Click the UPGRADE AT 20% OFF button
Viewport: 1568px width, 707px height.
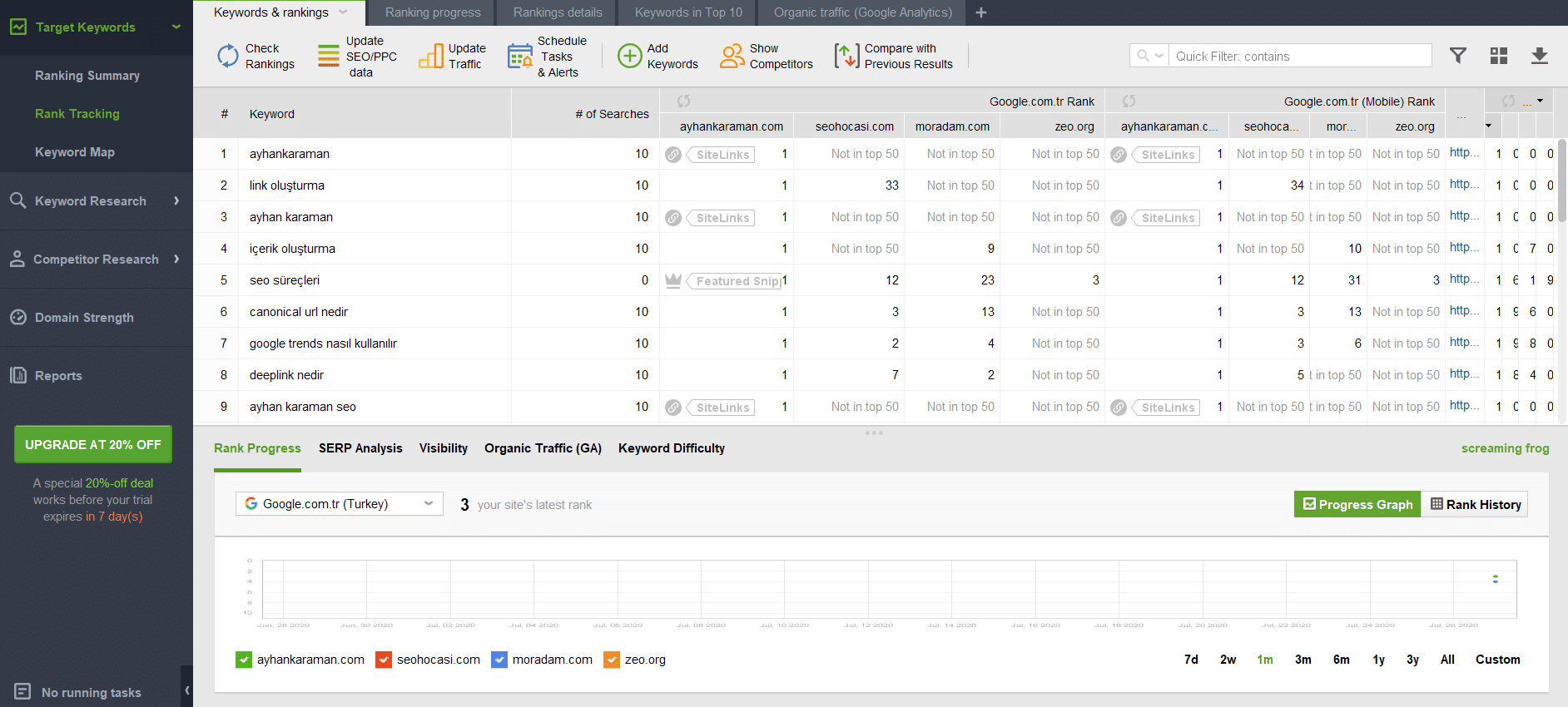(x=93, y=444)
